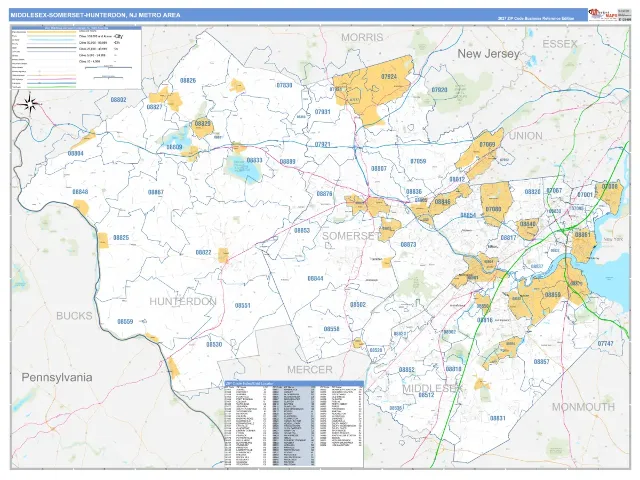The height and width of the screenshot is (480, 640).
Task: Click ZIP code 08502
Action: (x=358, y=305)
